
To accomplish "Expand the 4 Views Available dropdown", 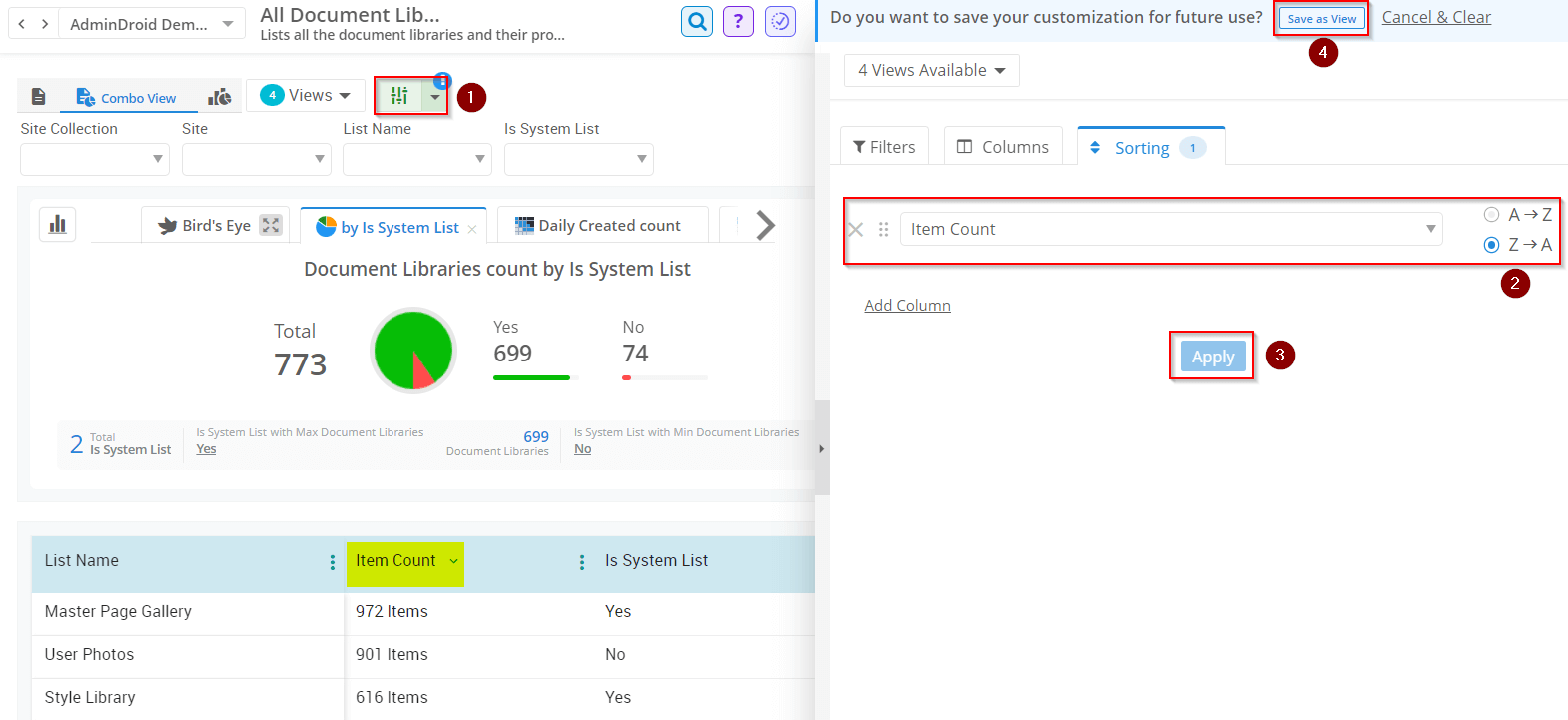I will pos(931,71).
